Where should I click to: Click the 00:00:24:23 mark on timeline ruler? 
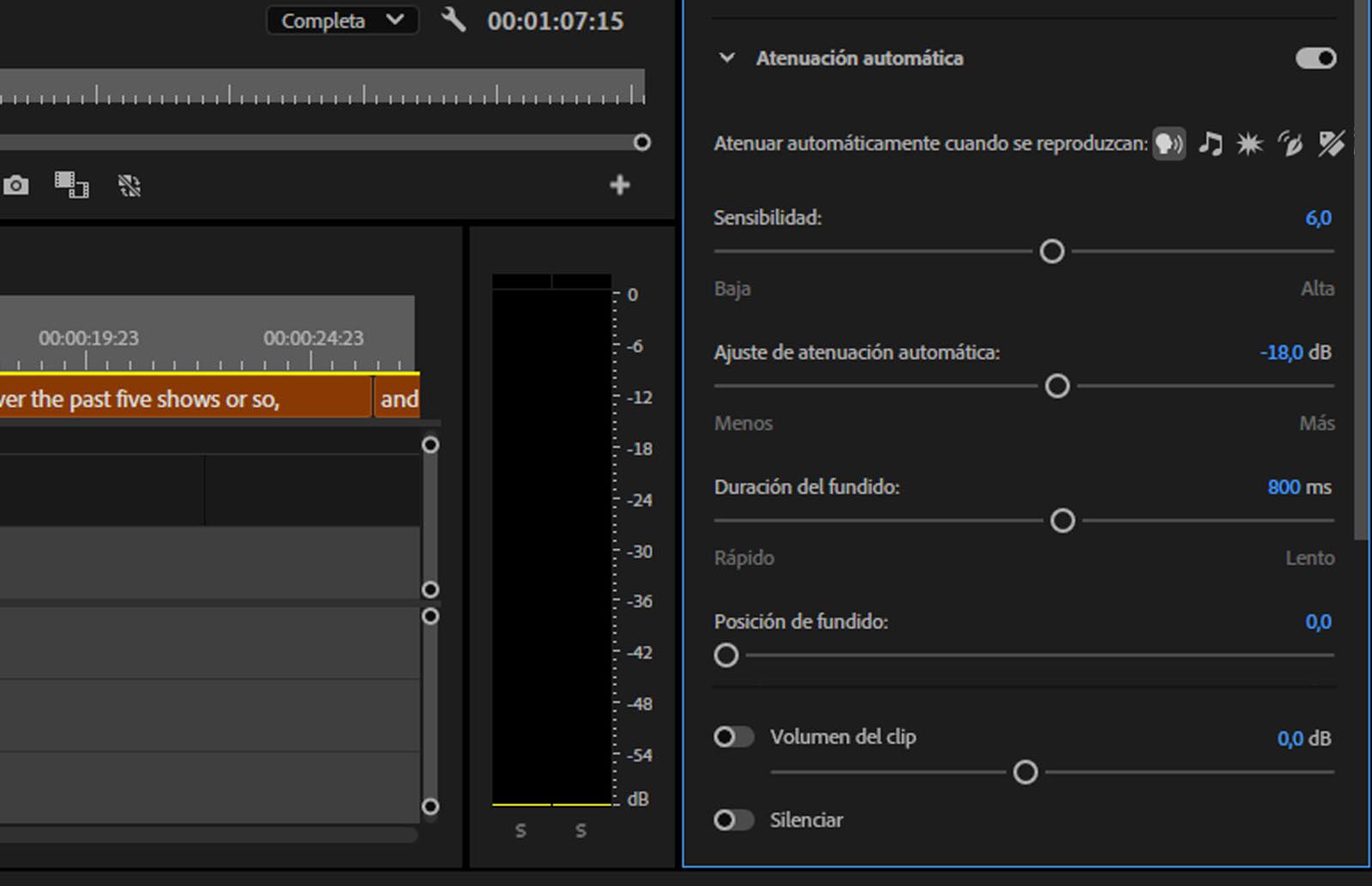tap(314, 338)
